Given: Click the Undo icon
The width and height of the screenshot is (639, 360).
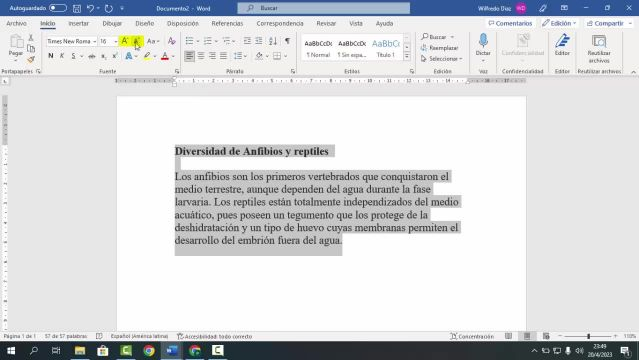Looking at the screenshot, I should pos(90,8).
